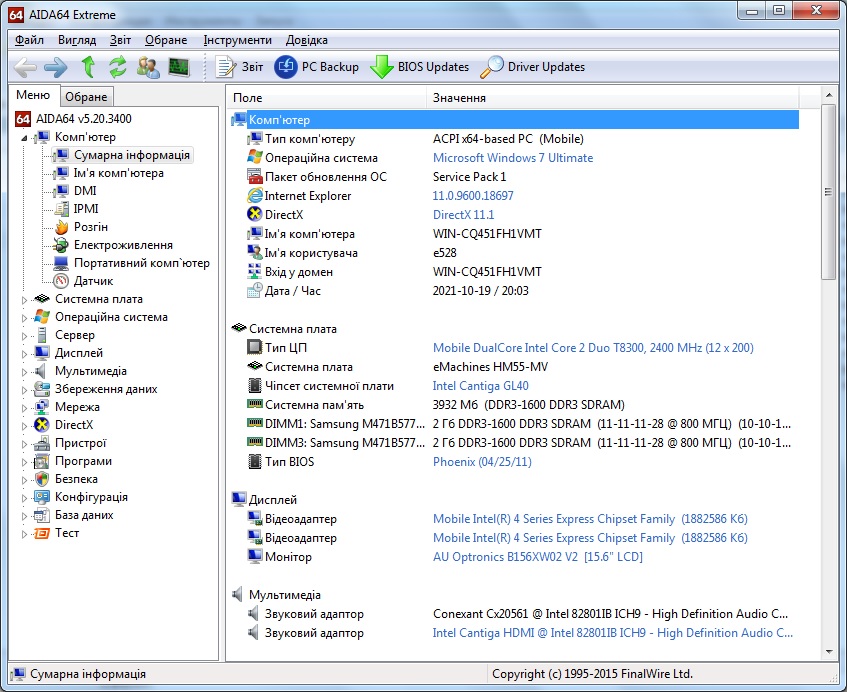Click the Forward navigation arrow
This screenshot has width=847, height=692.
56,67
